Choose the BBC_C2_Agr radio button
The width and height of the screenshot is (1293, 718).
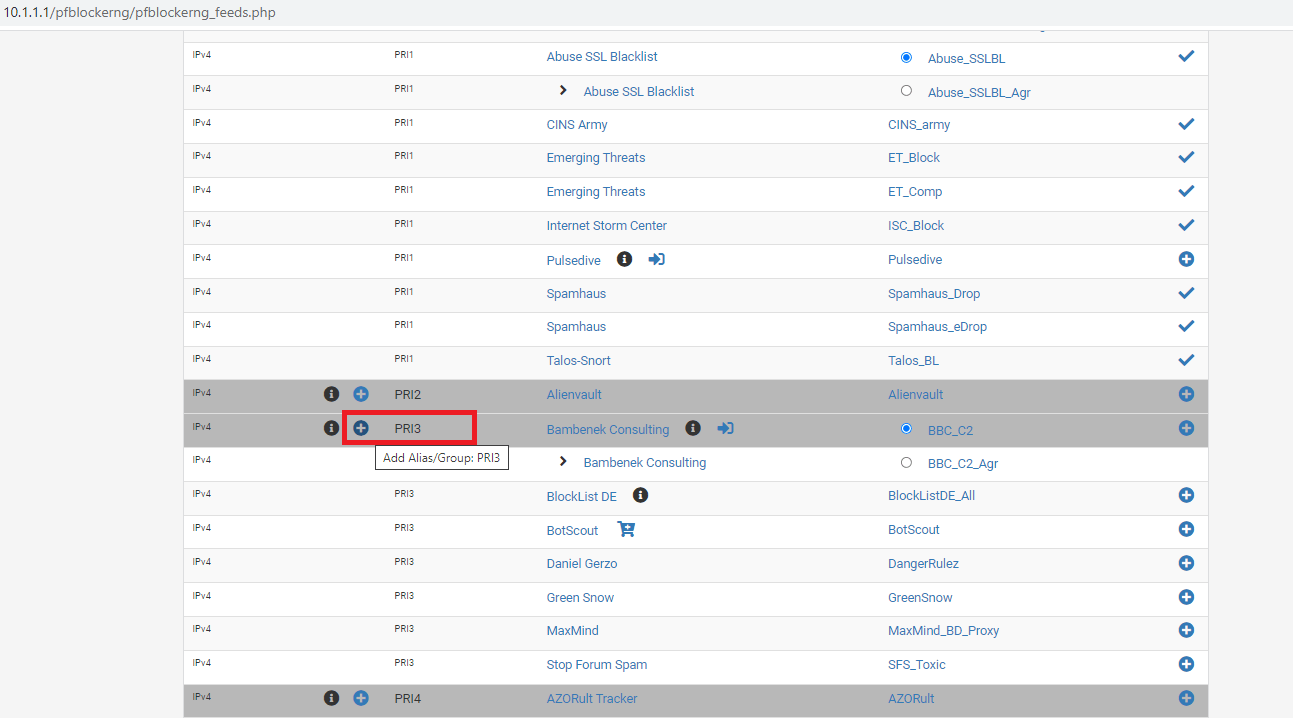coord(906,462)
